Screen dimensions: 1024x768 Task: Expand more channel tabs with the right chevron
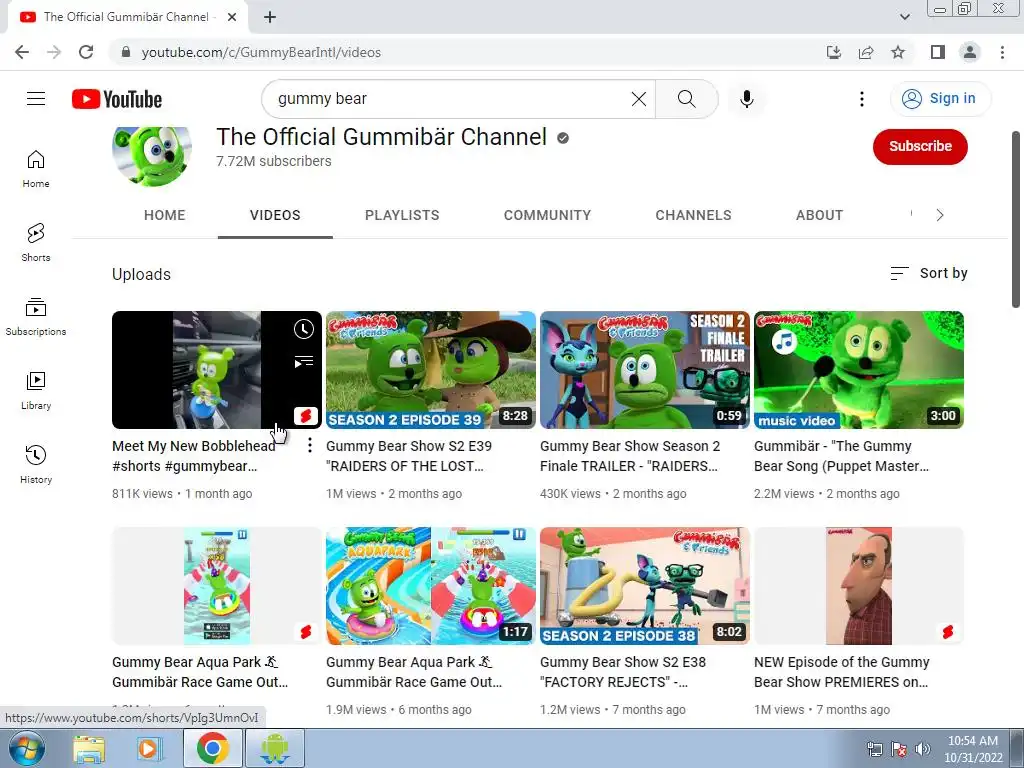[940, 216]
